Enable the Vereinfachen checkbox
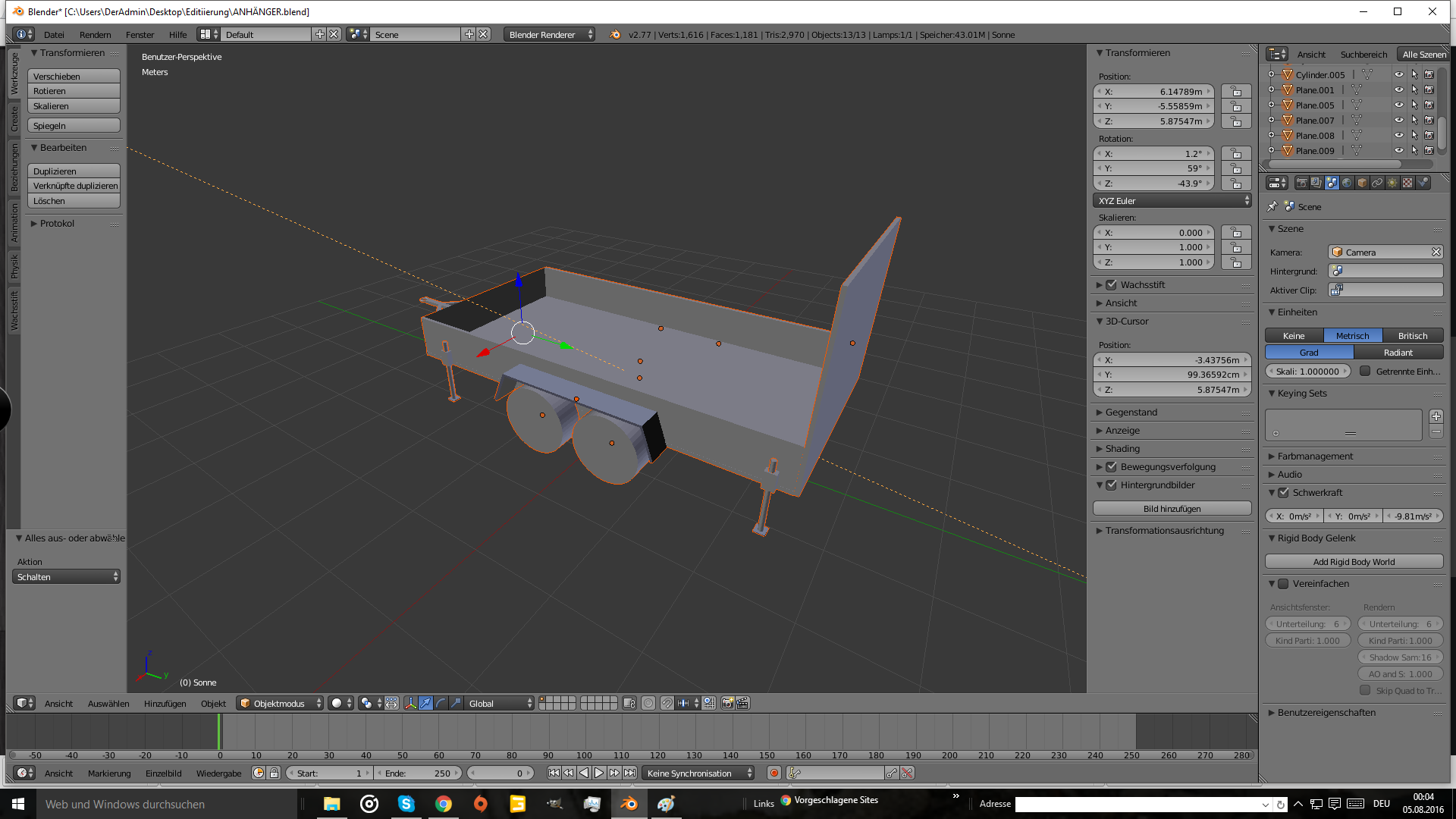 pos(1284,584)
